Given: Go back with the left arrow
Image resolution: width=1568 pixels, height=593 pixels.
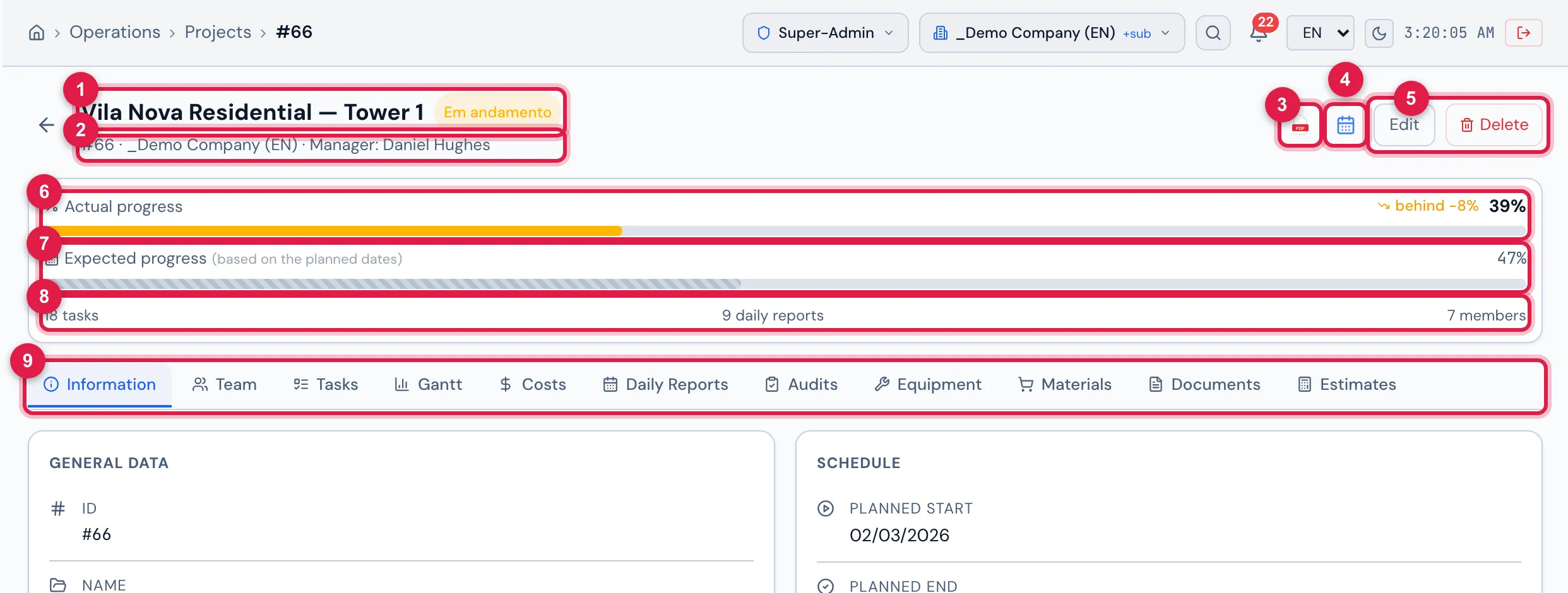Looking at the screenshot, I should (x=46, y=125).
